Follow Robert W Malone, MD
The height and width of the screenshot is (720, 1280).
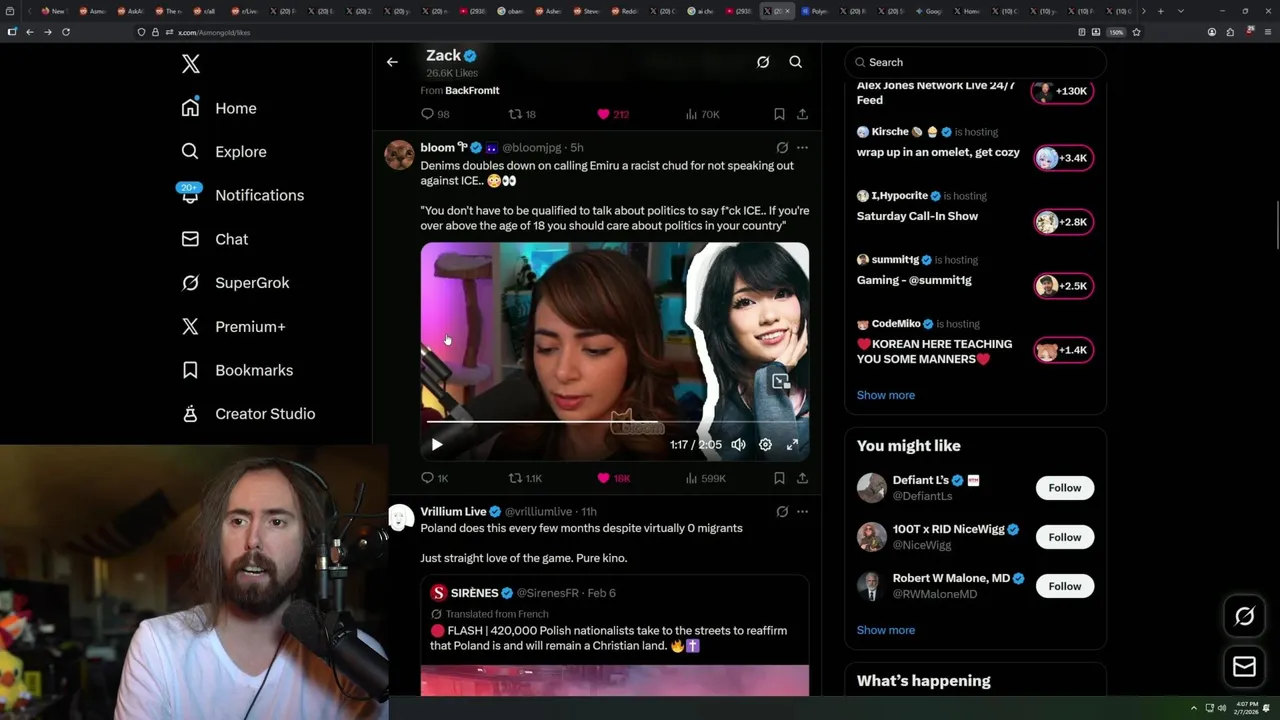coord(1065,586)
